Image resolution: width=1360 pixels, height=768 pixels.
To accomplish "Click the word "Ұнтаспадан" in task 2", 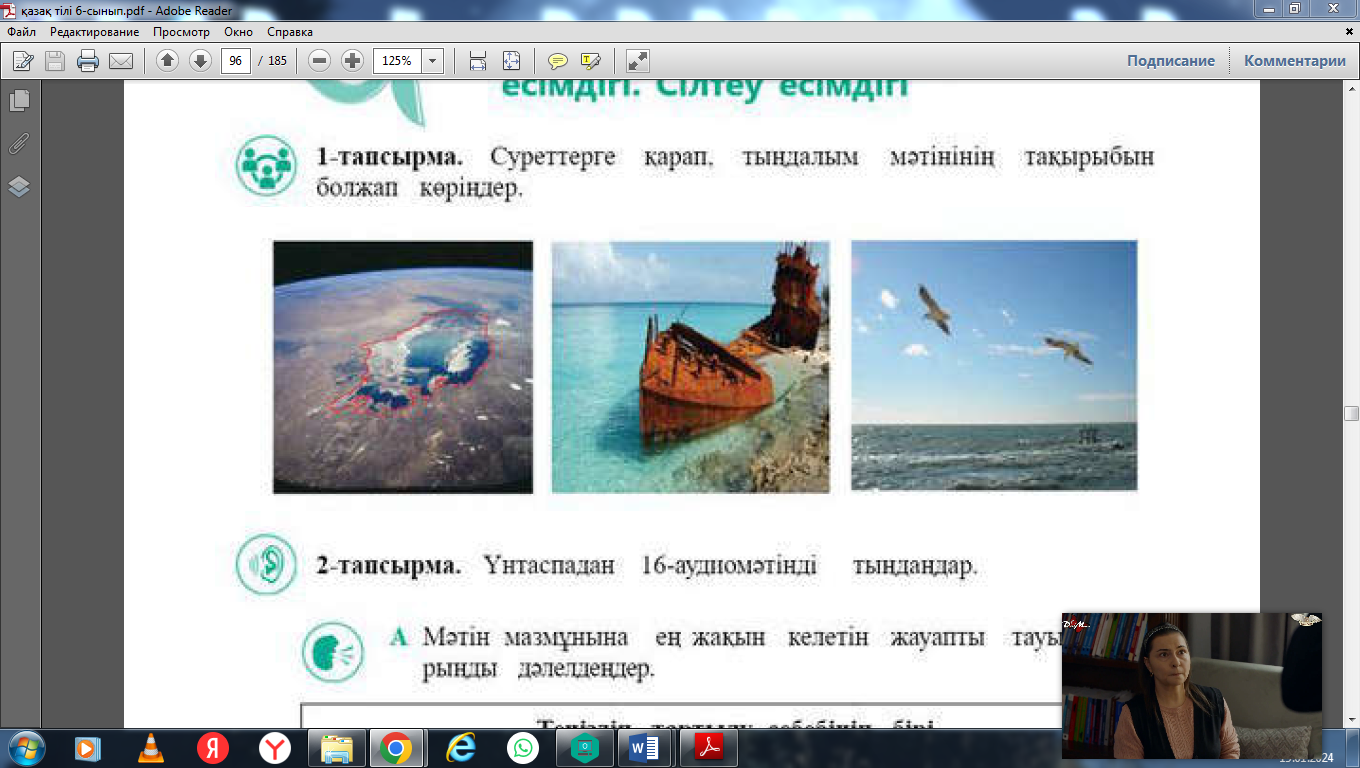I will tap(551, 567).
